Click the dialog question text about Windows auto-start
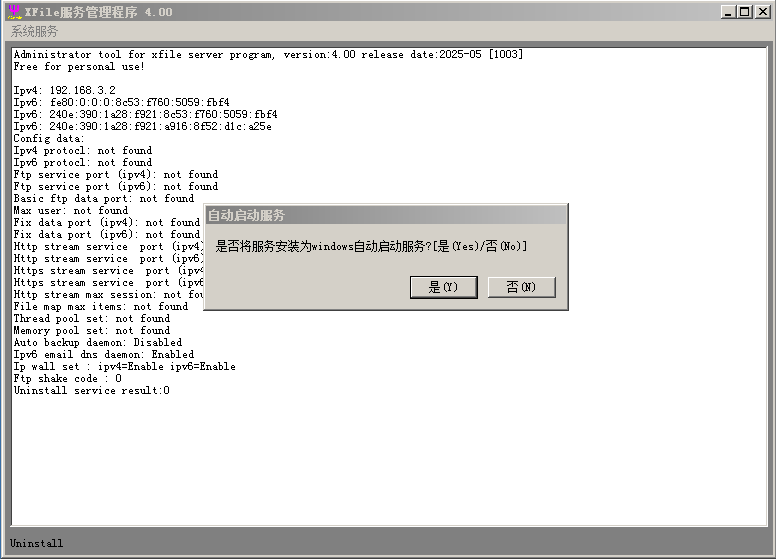Viewport: 776px width, 559px height. (x=371, y=246)
